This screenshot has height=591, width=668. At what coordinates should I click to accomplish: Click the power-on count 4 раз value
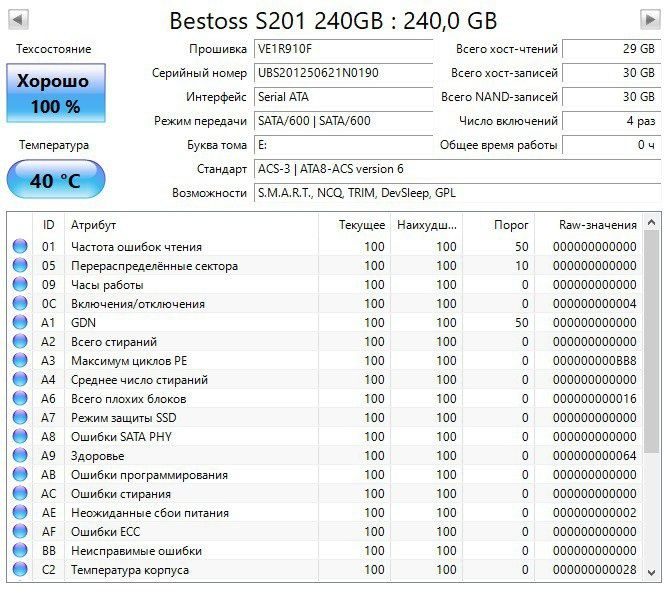[612, 121]
